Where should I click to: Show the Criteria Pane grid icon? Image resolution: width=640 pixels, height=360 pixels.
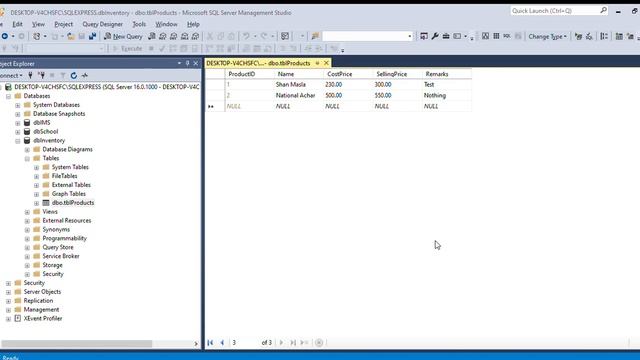[x=496, y=36]
